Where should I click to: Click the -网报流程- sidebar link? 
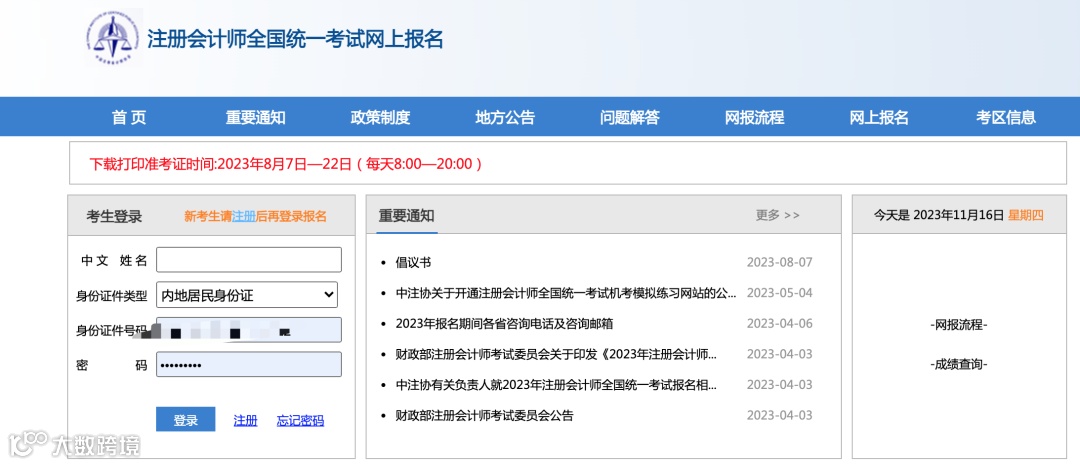pos(958,325)
